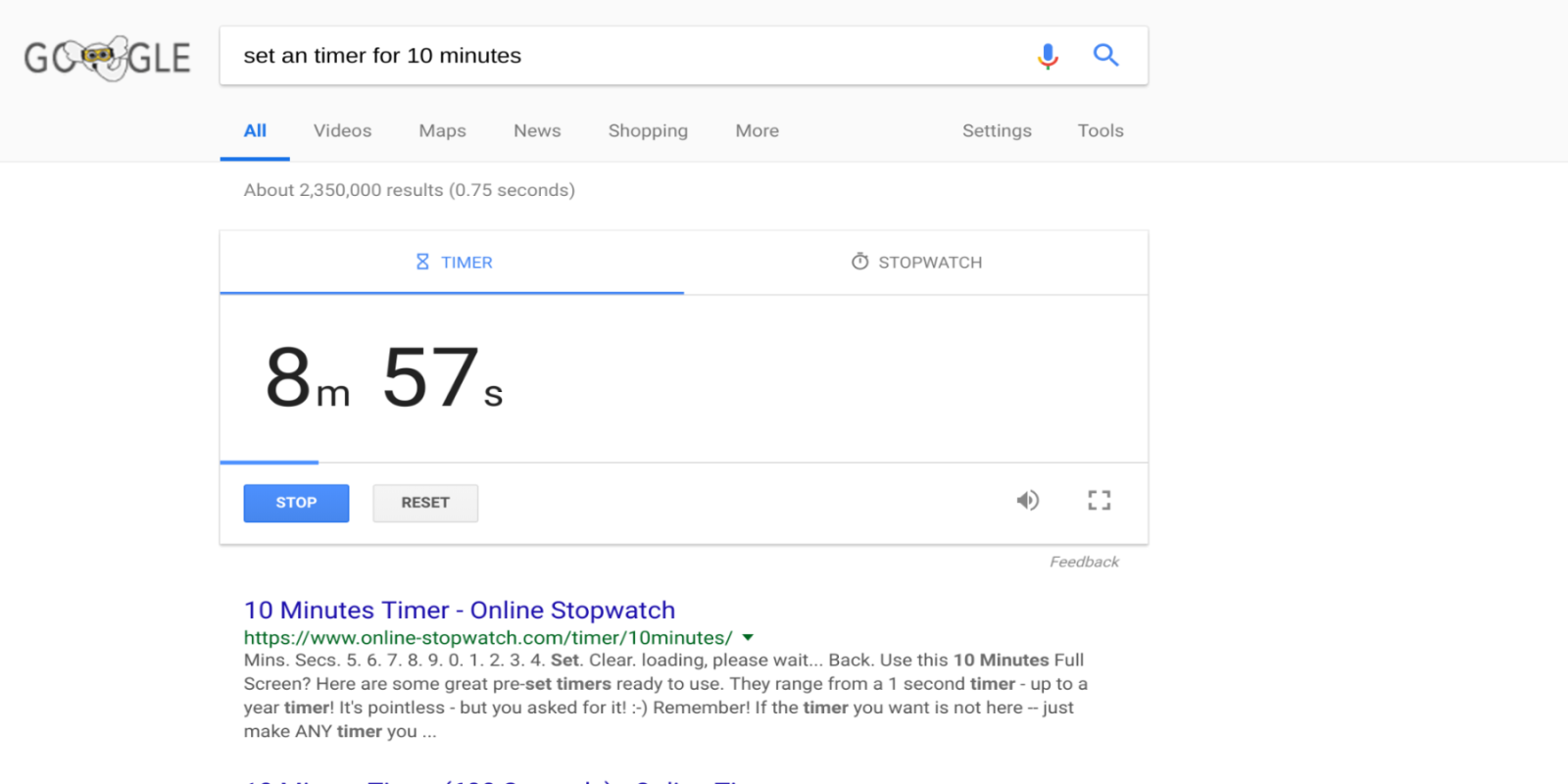Expand timer to fullscreen mode
This screenshot has height=784, width=1568.
(x=1099, y=501)
